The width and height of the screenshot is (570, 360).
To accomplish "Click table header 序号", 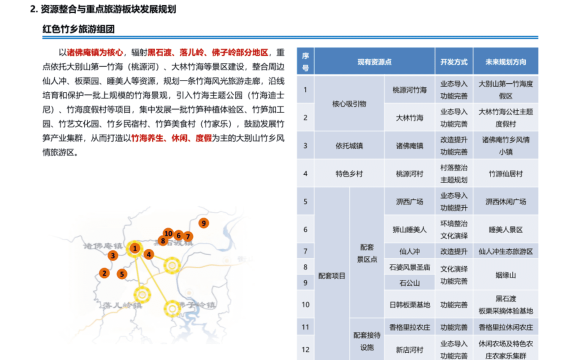I will 305,61.
